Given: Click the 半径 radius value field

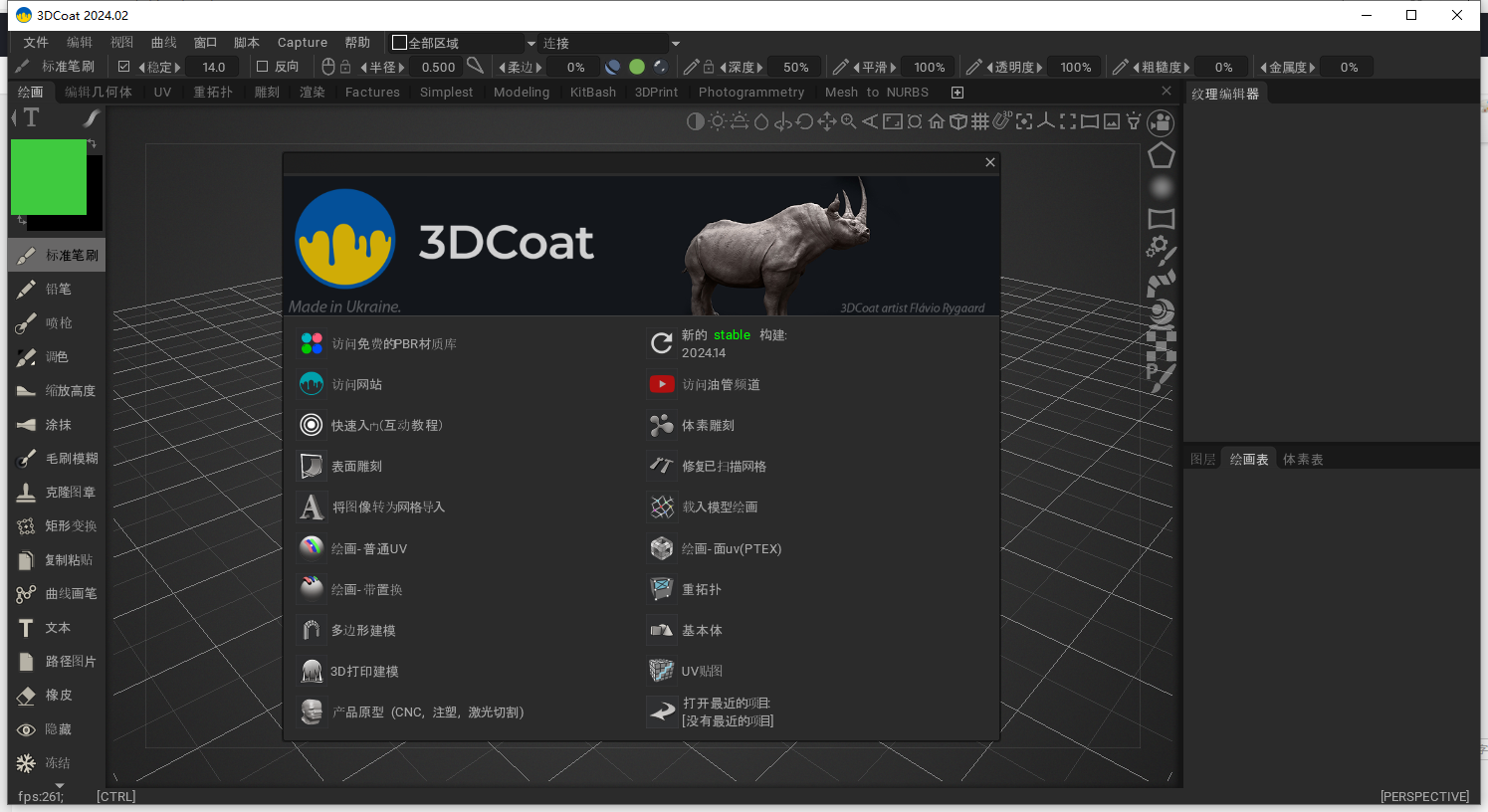Looking at the screenshot, I should [438, 67].
